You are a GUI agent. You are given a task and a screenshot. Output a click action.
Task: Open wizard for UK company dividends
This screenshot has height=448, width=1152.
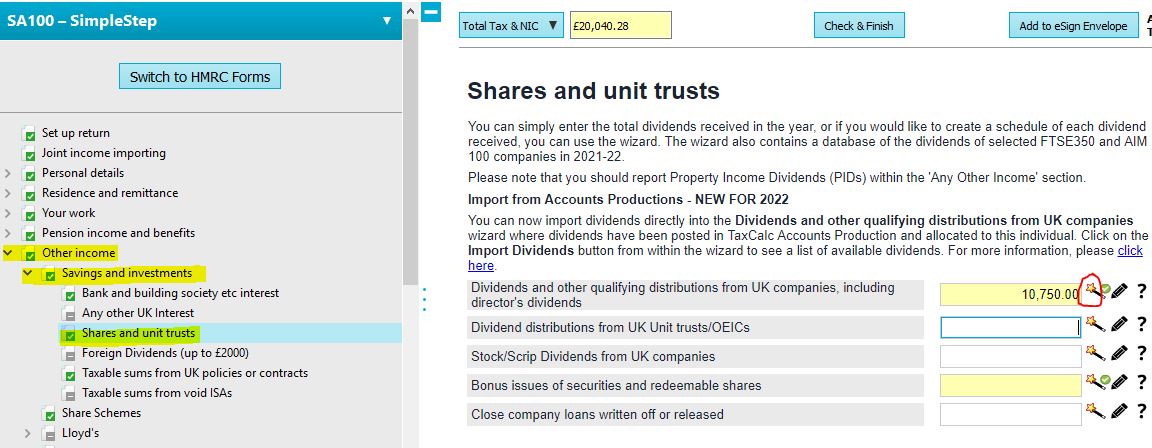tap(1093, 292)
